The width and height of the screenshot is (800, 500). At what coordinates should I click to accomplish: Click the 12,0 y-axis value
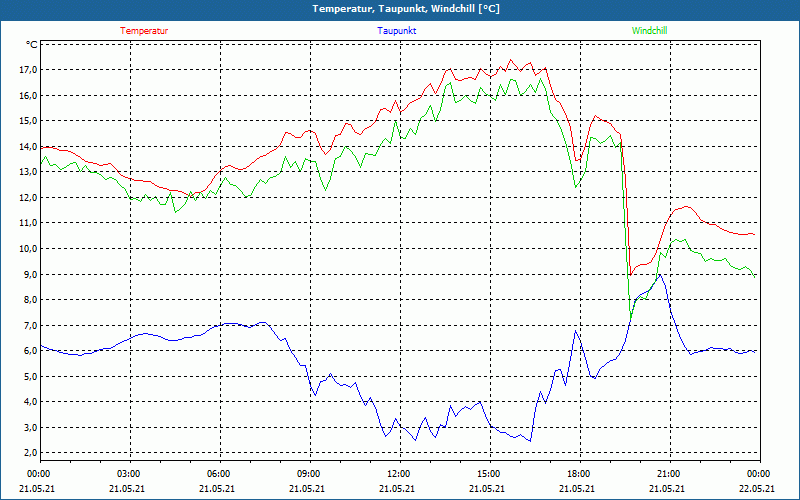(x=29, y=197)
